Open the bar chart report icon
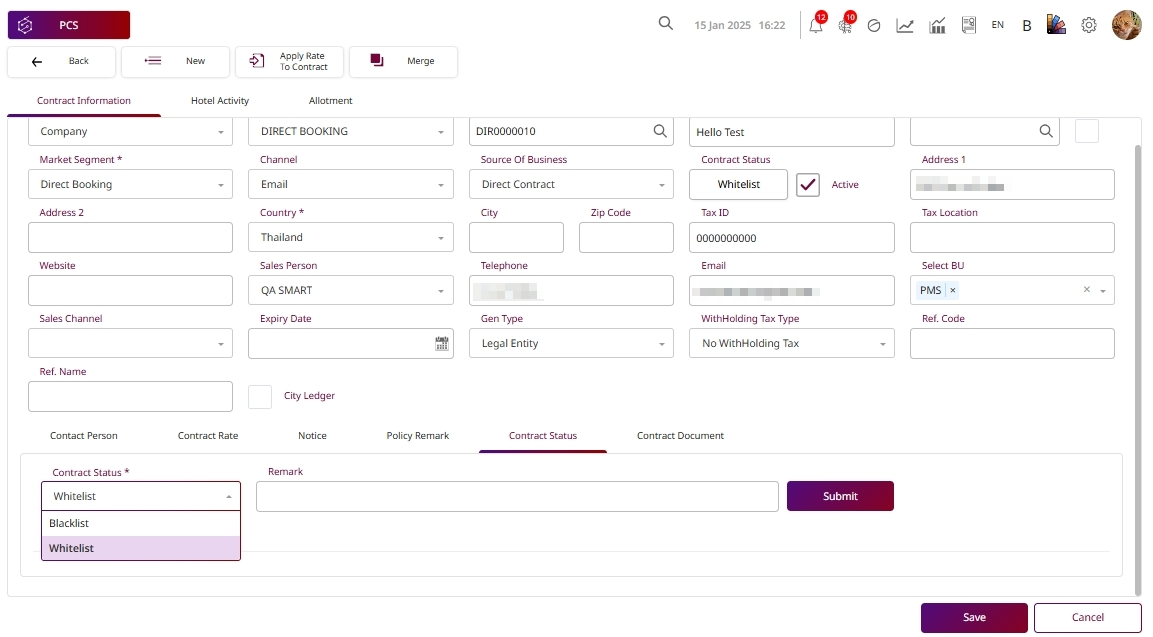 937,26
